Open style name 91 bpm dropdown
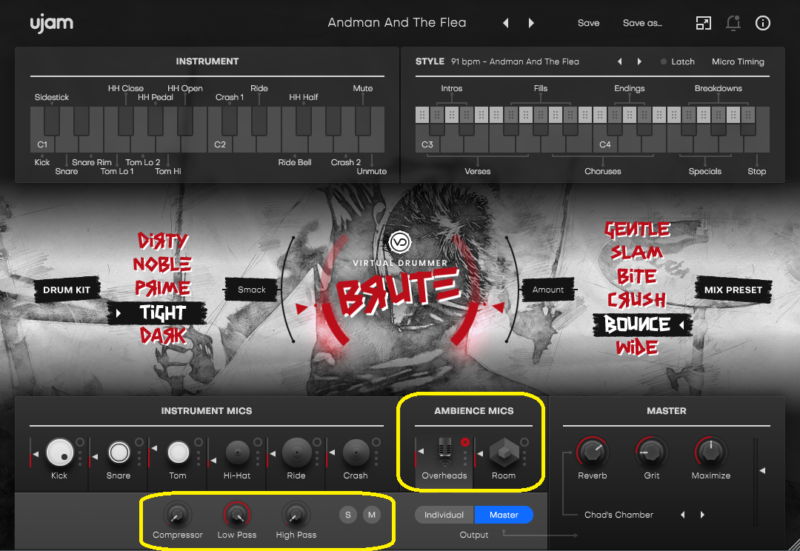Screen dimensions: 800x551 (x=515, y=62)
